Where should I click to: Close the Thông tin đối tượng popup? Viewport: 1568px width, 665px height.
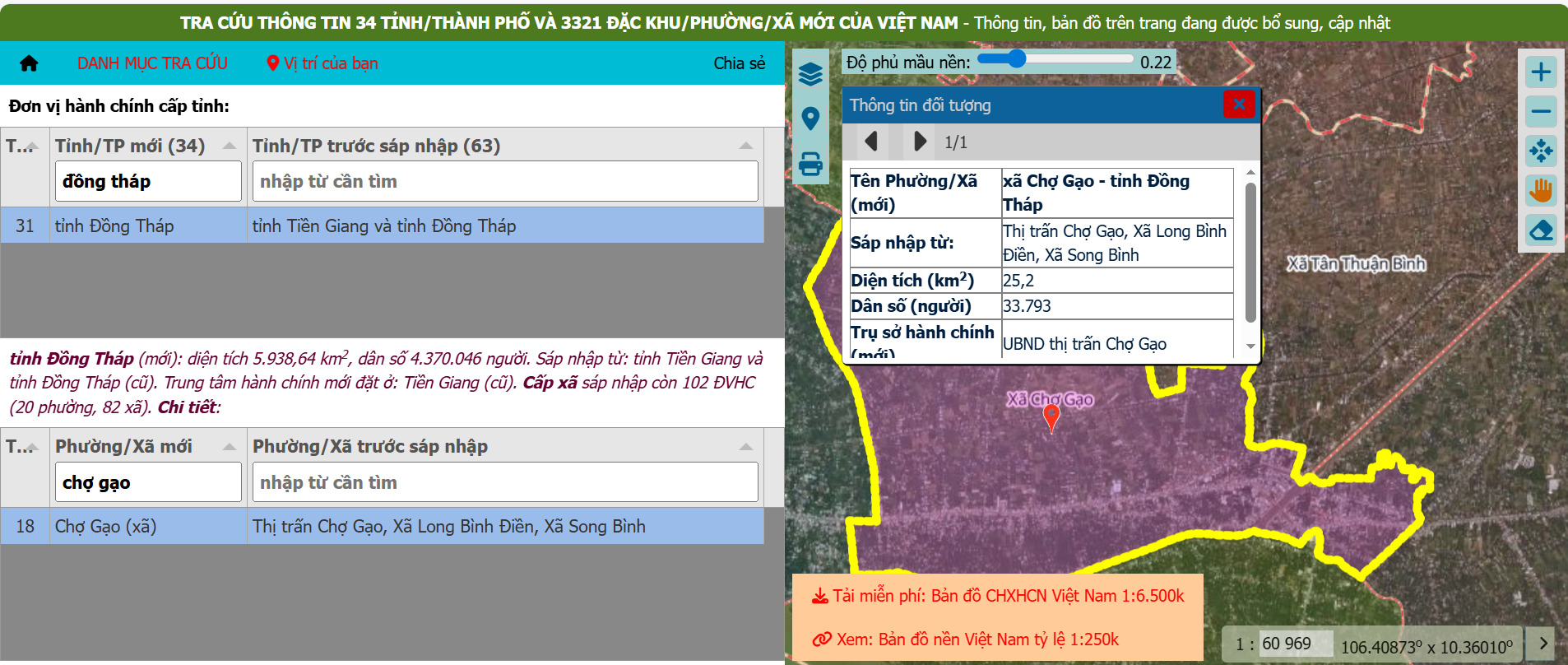tap(1239, 104)
